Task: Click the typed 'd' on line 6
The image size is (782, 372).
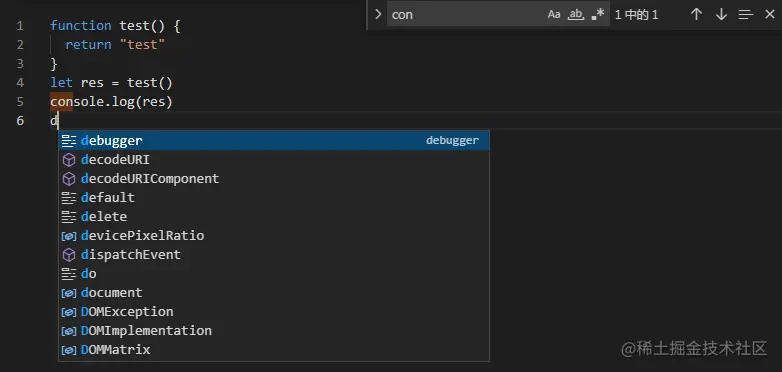Action: pos(53,121)
